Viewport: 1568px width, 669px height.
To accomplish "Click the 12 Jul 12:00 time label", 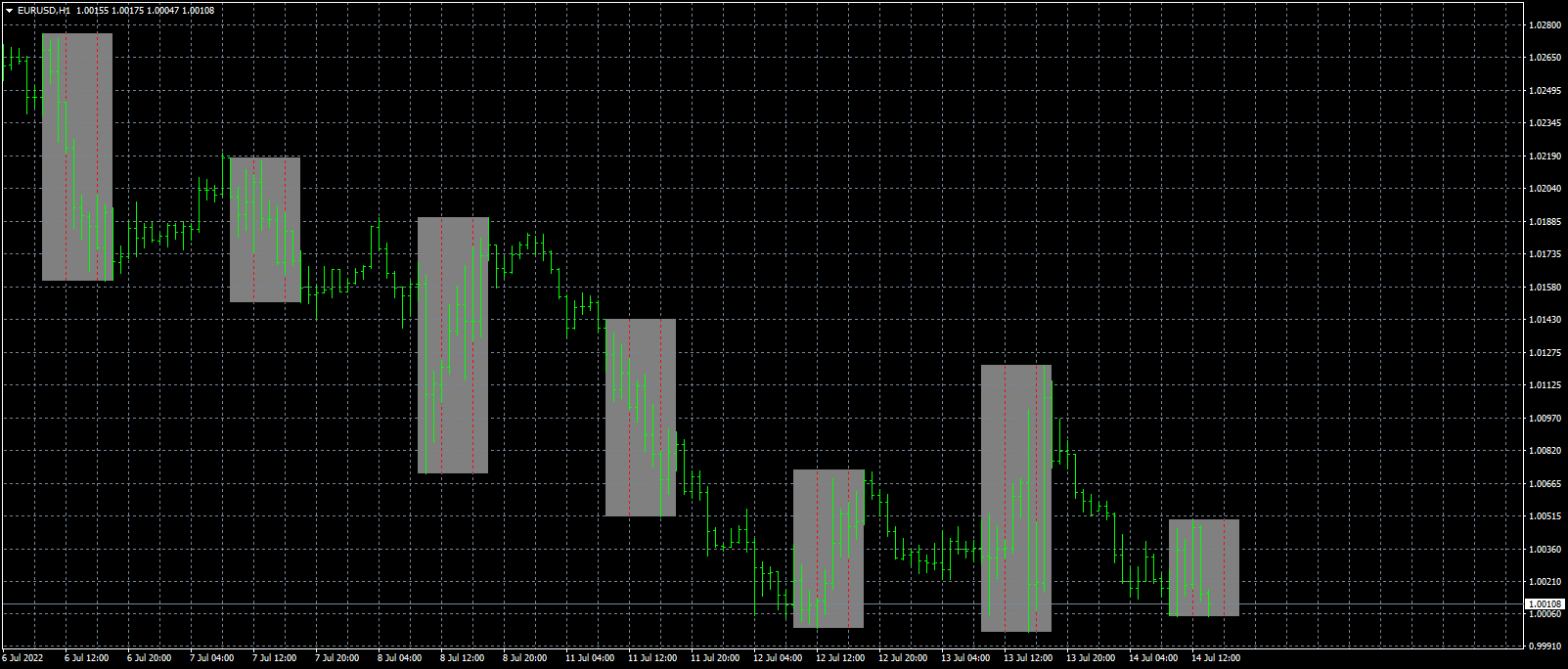I will (x=840, y=658).
